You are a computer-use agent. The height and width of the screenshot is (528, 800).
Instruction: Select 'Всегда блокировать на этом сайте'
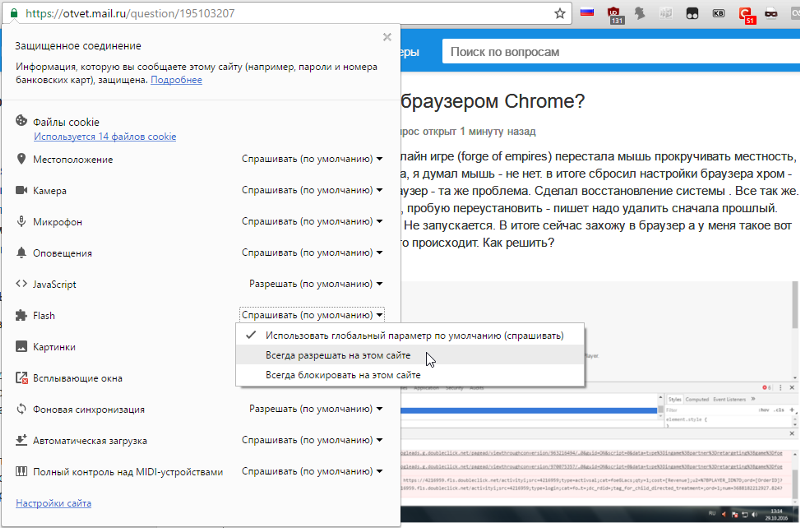(410, 374)
